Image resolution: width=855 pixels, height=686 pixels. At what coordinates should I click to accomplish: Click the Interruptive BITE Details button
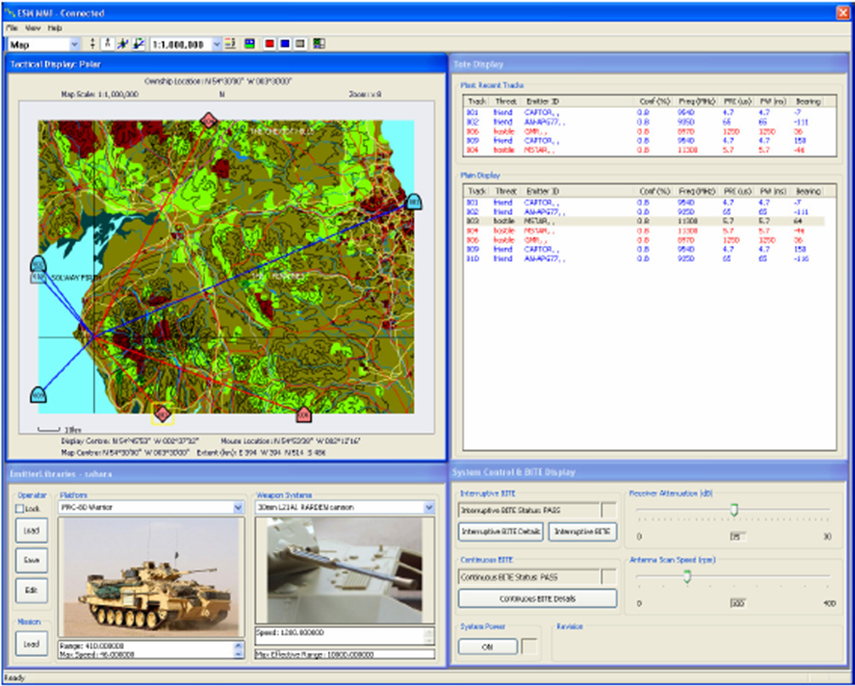pos(501,531)
